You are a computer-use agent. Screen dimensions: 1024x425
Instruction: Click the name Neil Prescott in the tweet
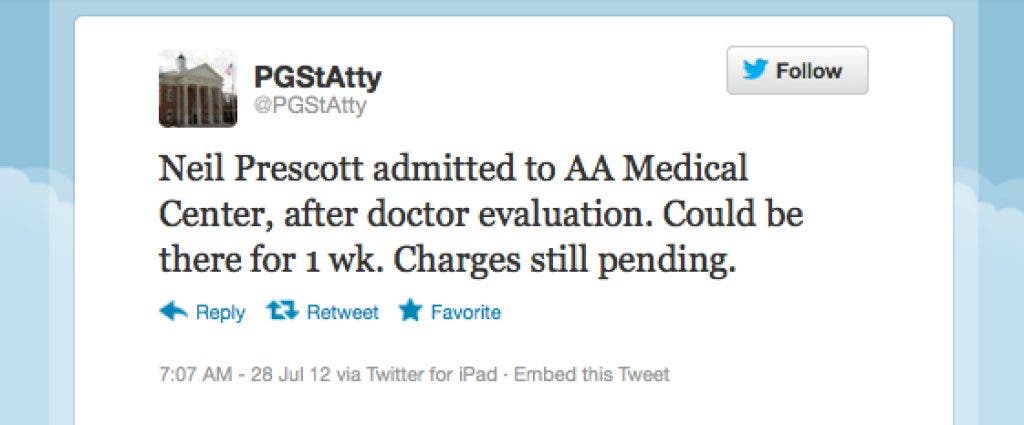click(263, 170)
